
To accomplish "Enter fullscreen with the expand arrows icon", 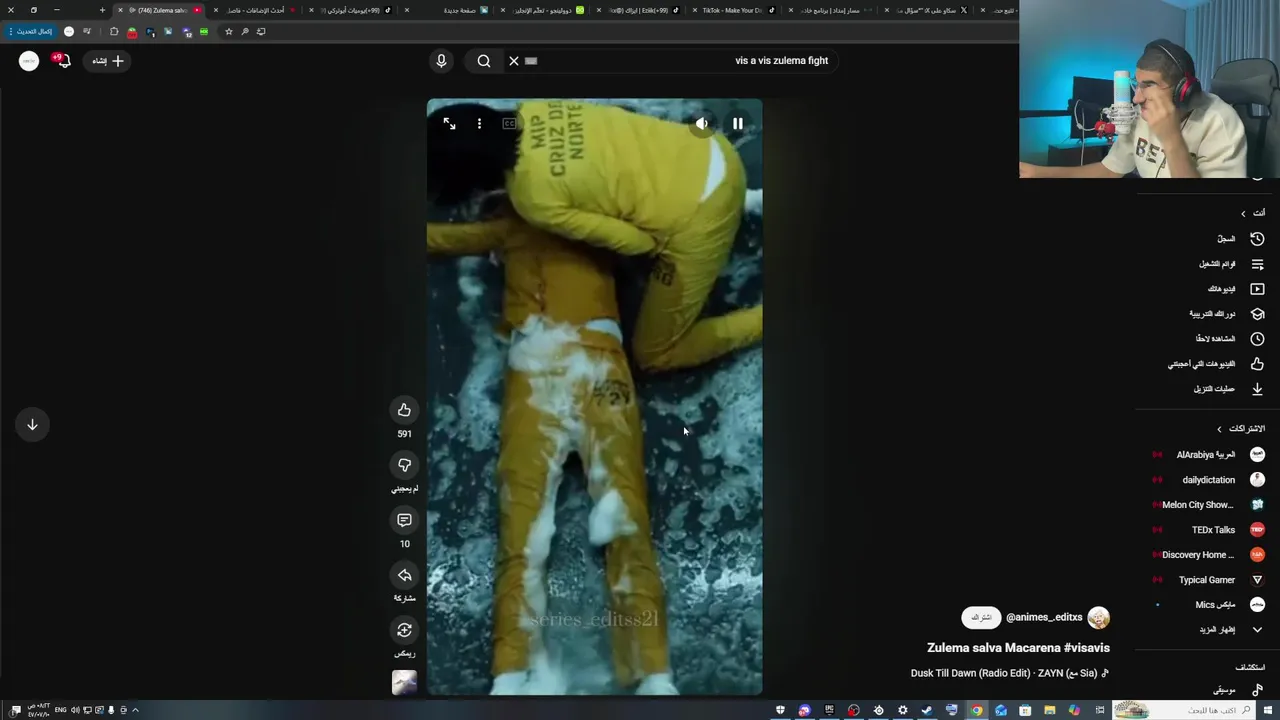I will 449,124.
